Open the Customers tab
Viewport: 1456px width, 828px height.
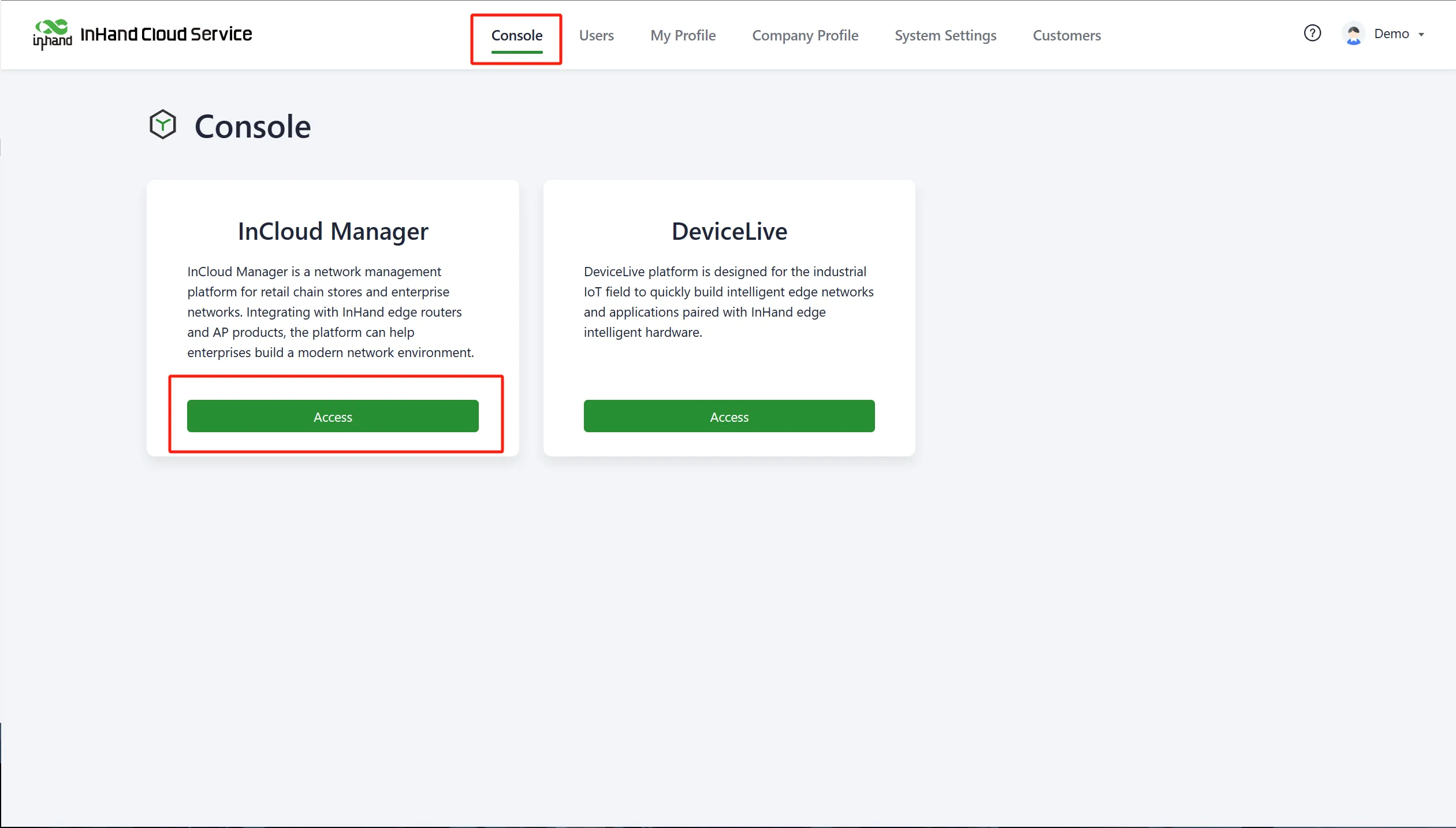pos(1067,36)
